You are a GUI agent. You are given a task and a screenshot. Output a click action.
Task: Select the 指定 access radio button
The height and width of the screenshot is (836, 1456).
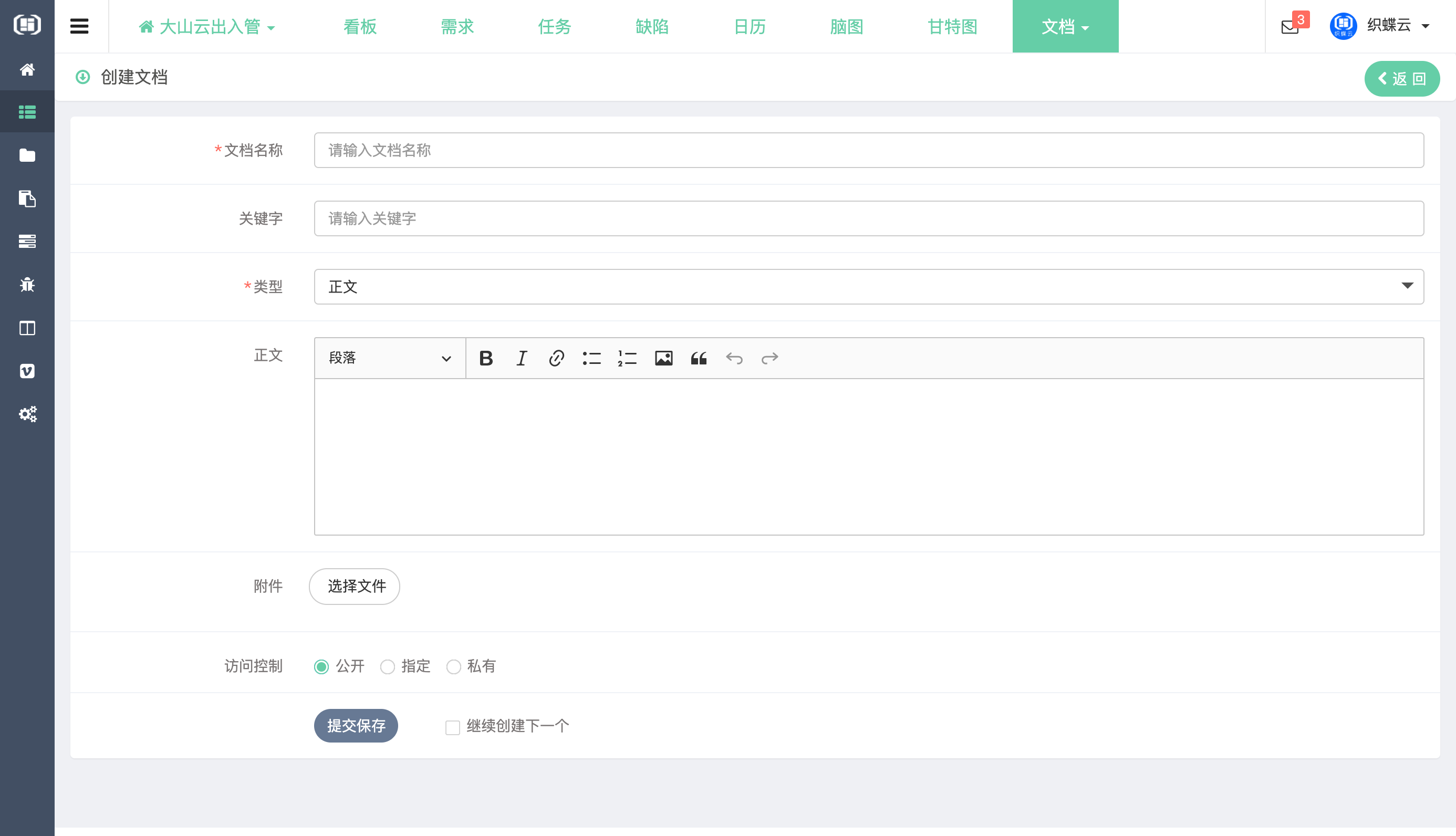tap(388, 666)
